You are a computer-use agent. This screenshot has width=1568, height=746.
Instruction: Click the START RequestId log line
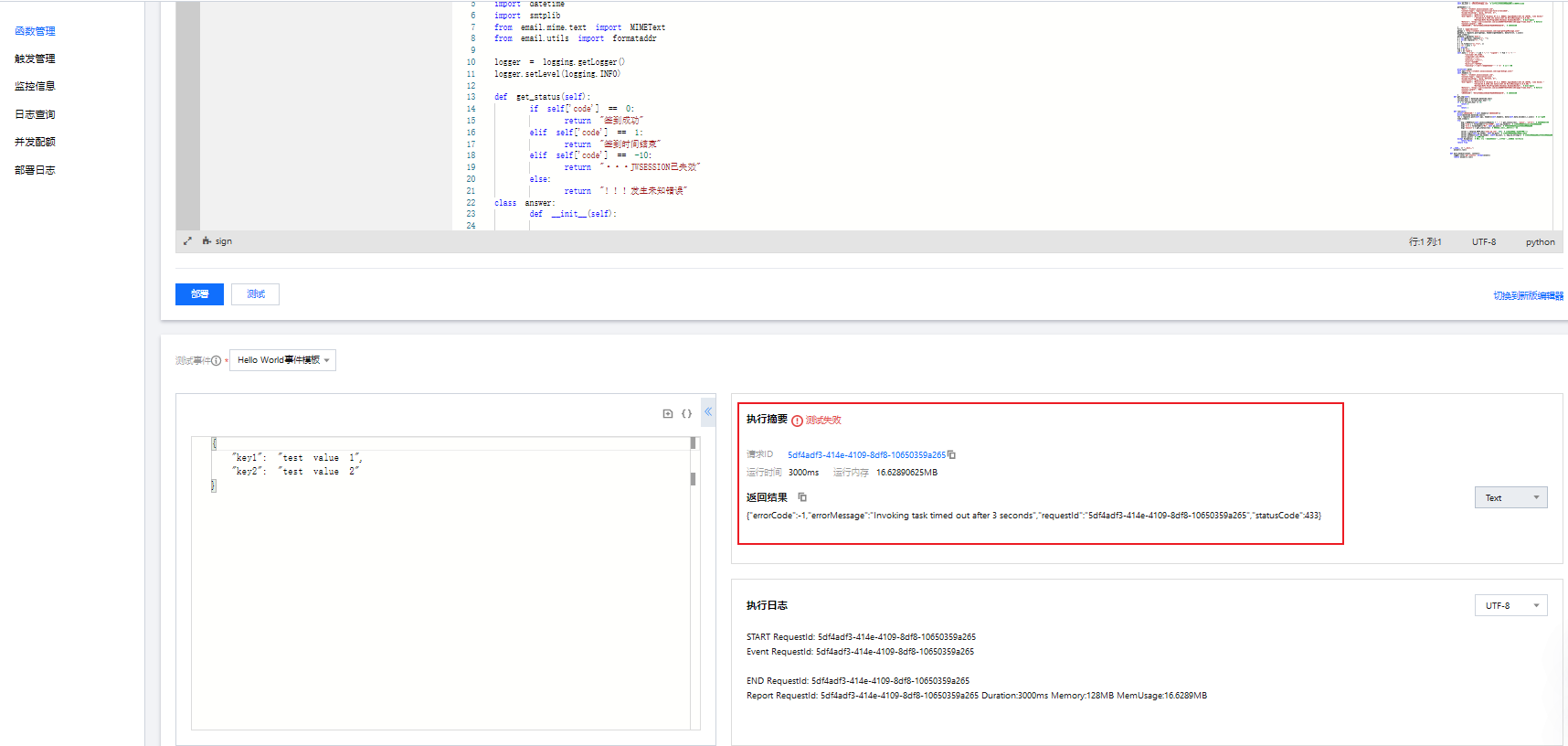point(861,637)
